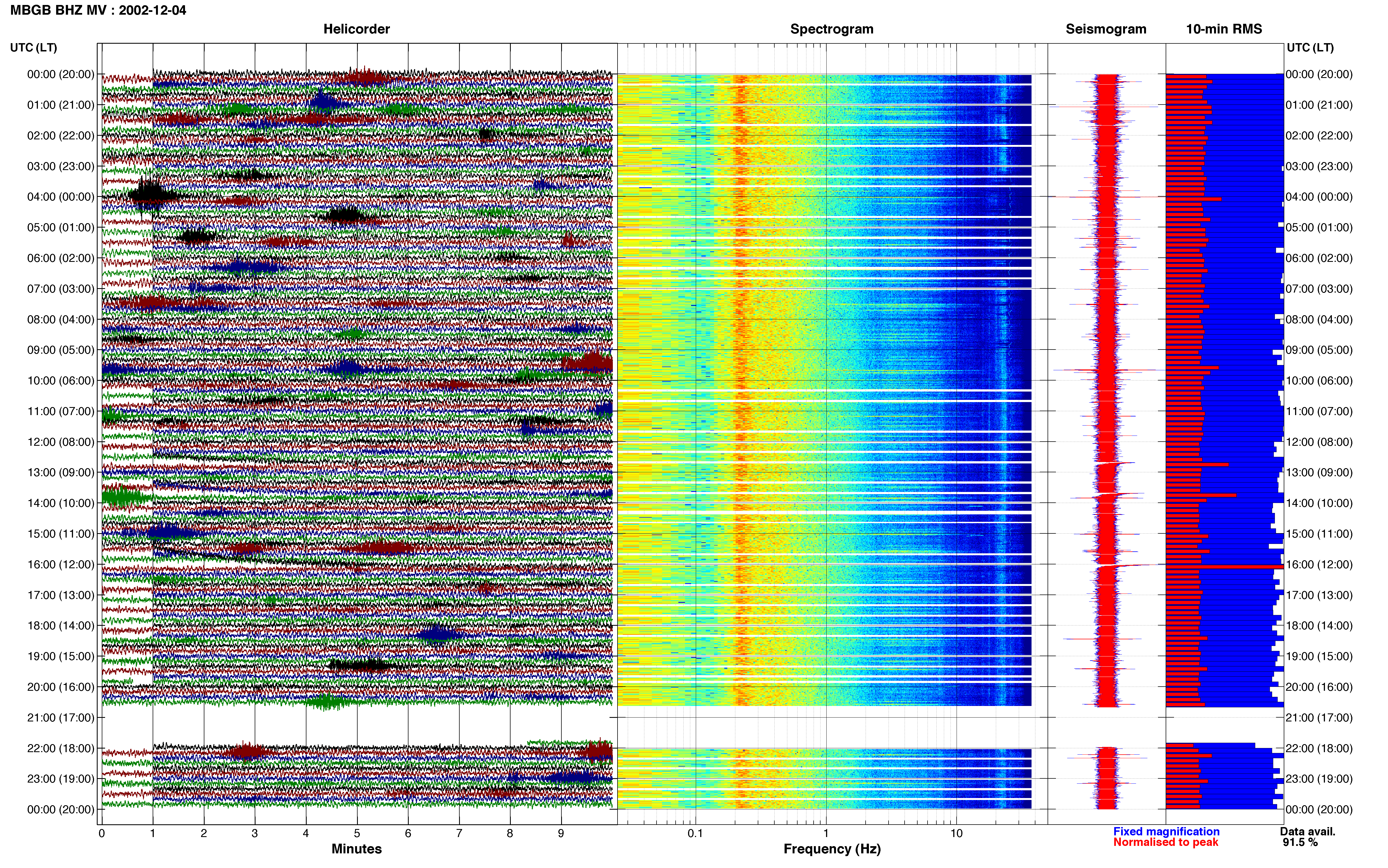Click the plot title MBGB BHZ MV : 2002-12-04
The height and width of the screenshot is (868, 1388).
point(98,10)
